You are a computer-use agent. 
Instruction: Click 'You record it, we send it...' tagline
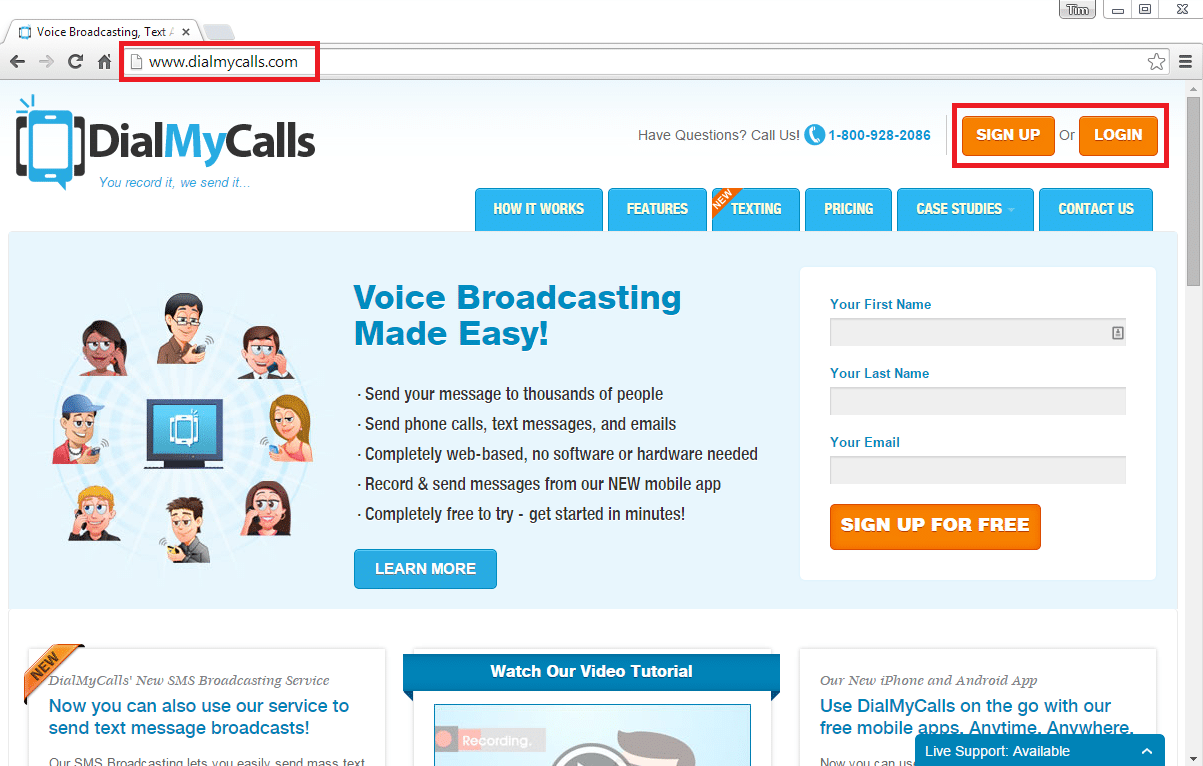pyautogui.click(x=175, y=182)
